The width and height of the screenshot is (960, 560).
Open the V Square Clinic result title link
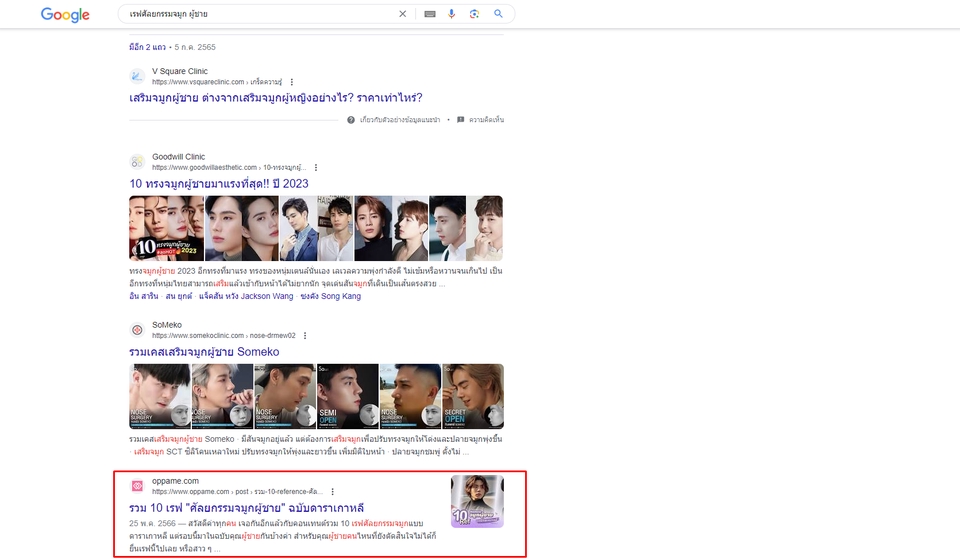(276, 98)
